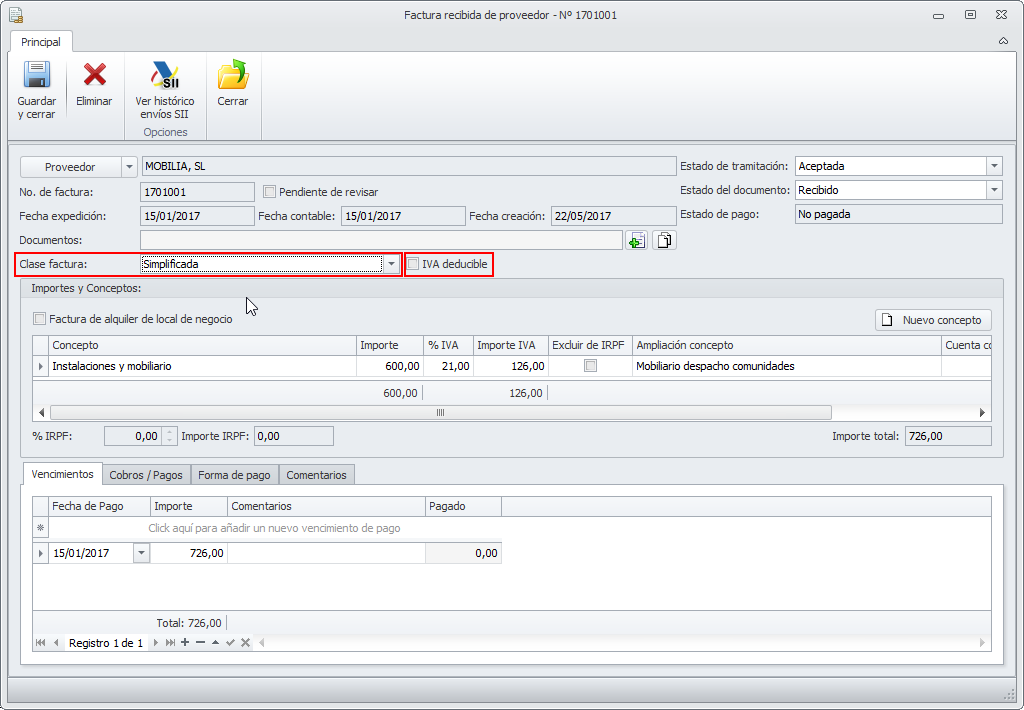Click the delete record minus icon in navigator
The width and height of the screenshot is (1024, 710).
point(200,642)
